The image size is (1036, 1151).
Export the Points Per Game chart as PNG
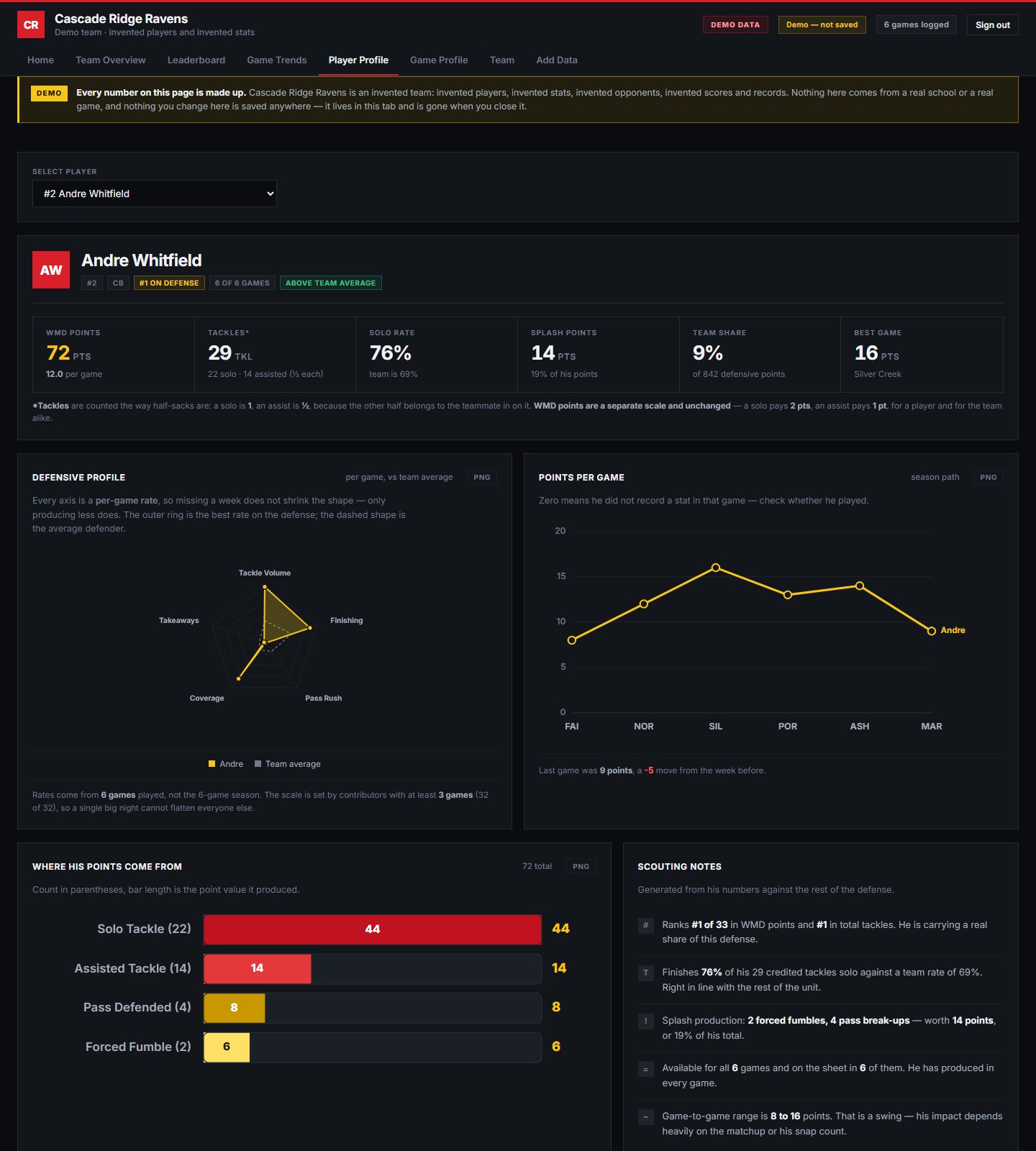989,477
